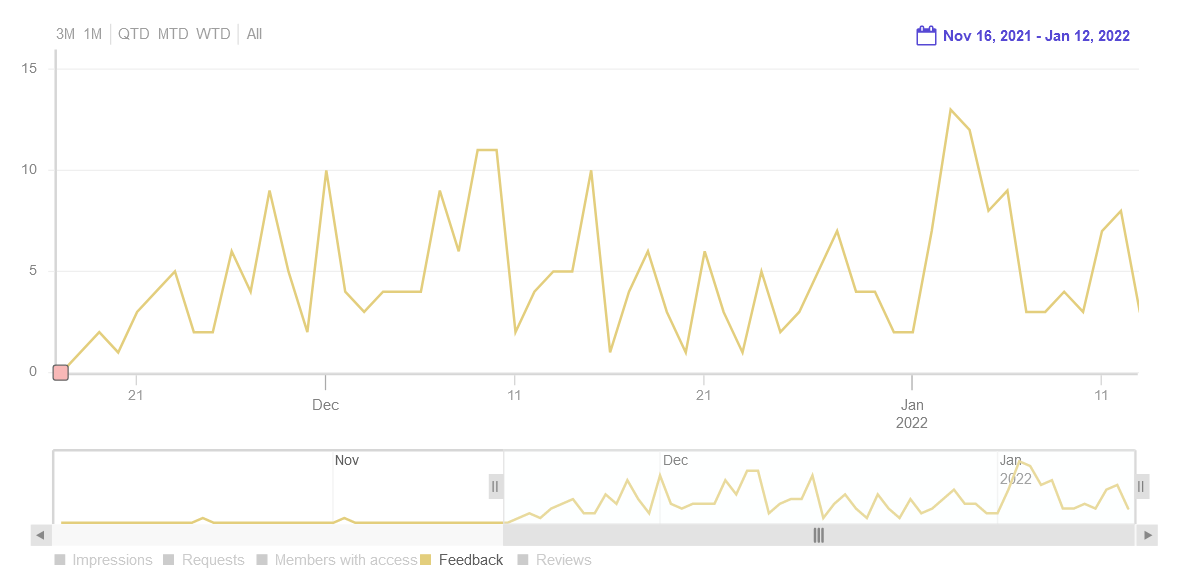The image size is (1190, 588).
Task: Click the yellow Feedback legend color swatch
Action: [426, 560]
